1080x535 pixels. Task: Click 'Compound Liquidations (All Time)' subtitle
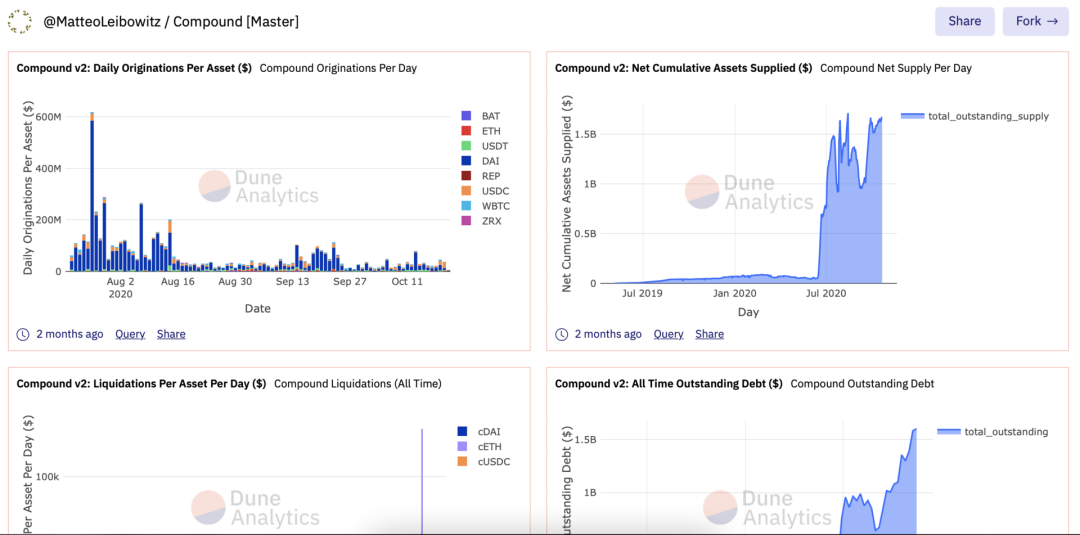(357, 384)
